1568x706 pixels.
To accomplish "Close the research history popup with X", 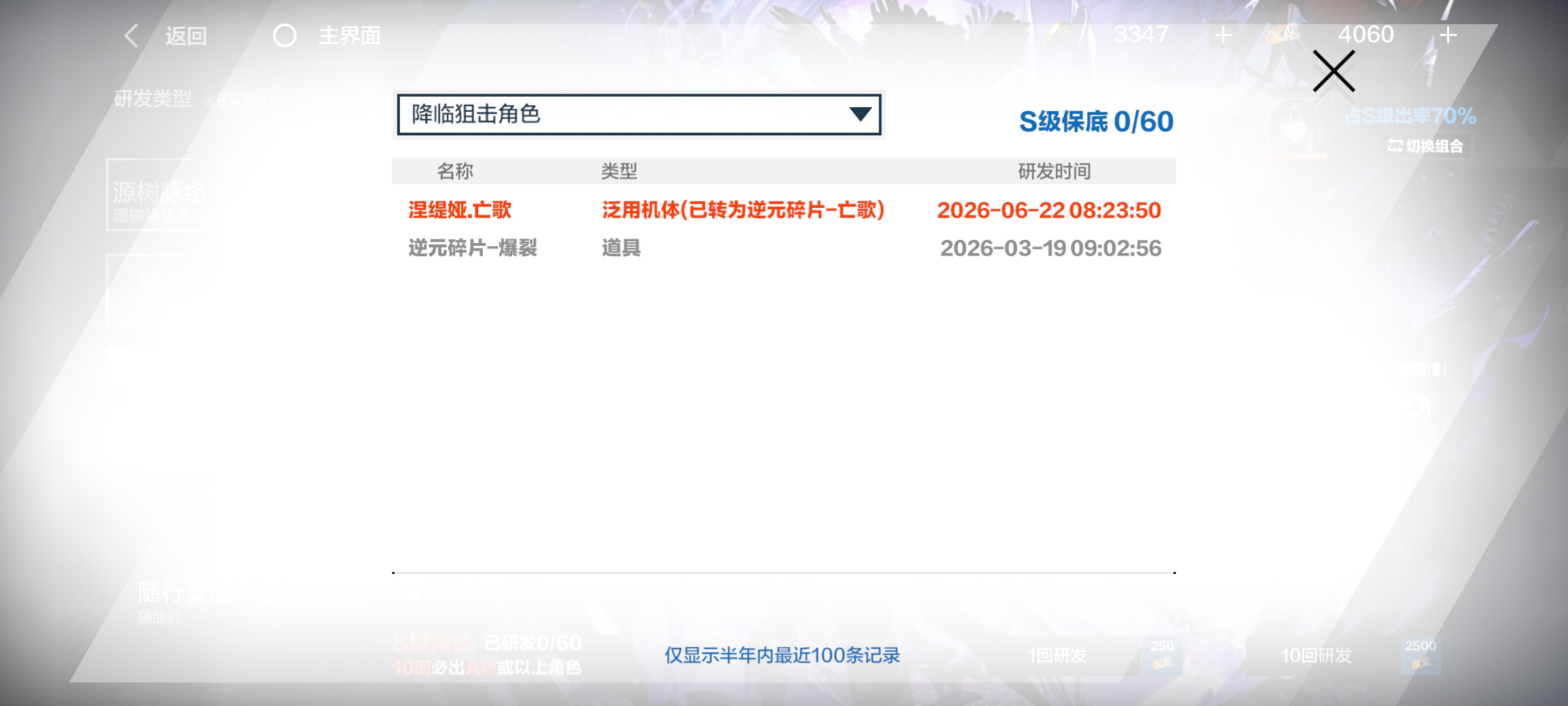I will (x=1333, y=71).
